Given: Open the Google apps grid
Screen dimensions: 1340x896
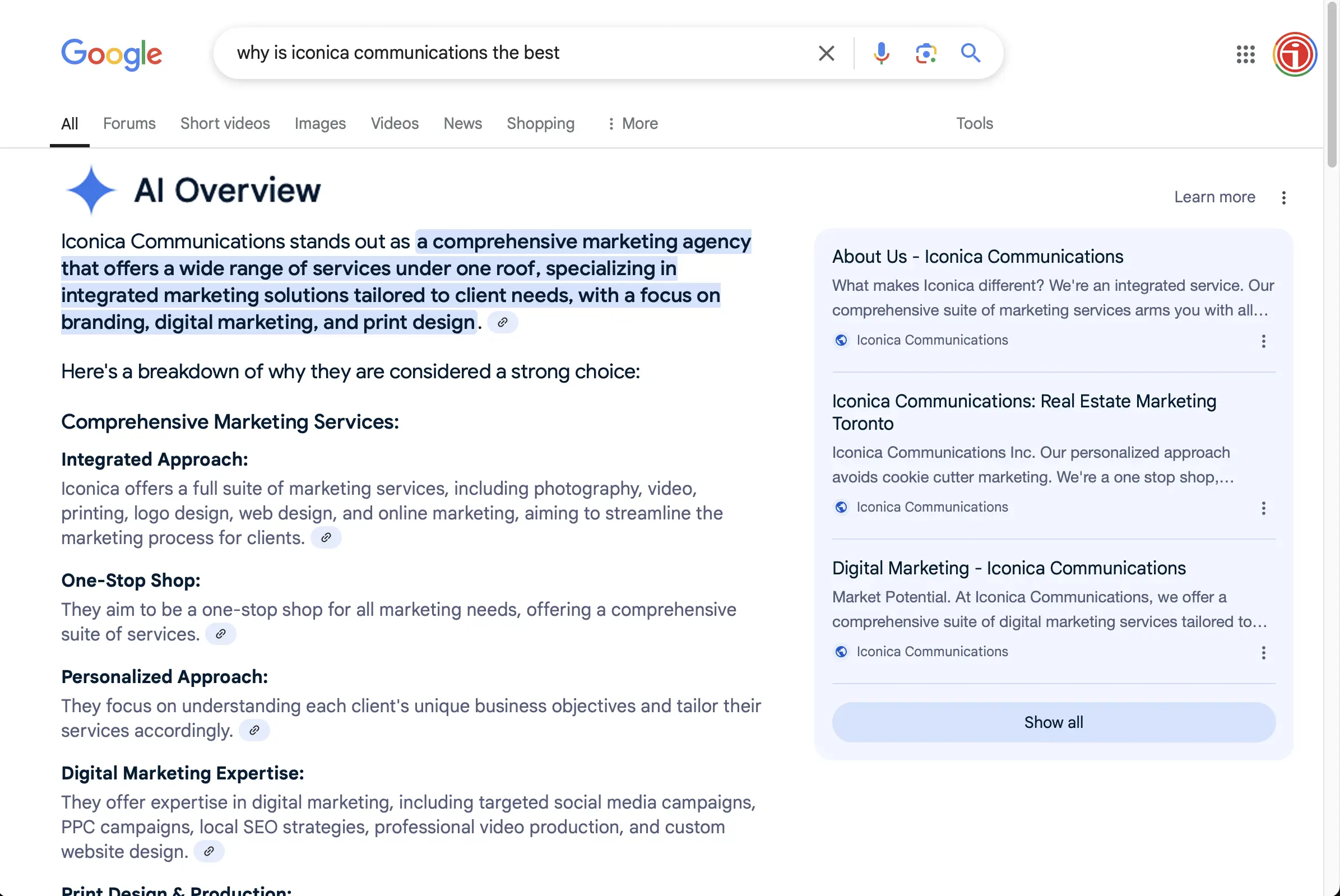Looking at the screenshot, I should [x=1245, y=54].
